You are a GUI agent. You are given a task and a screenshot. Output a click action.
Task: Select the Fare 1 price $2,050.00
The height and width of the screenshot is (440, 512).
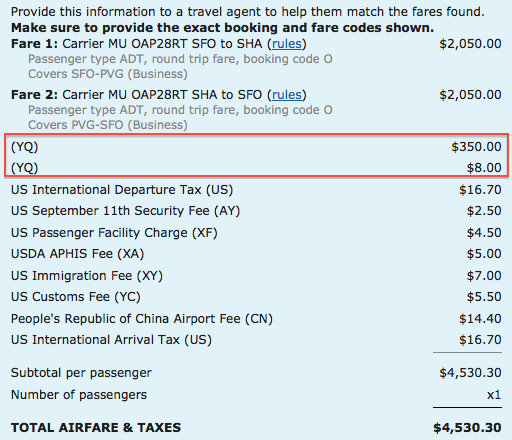[x=470, y=44]
